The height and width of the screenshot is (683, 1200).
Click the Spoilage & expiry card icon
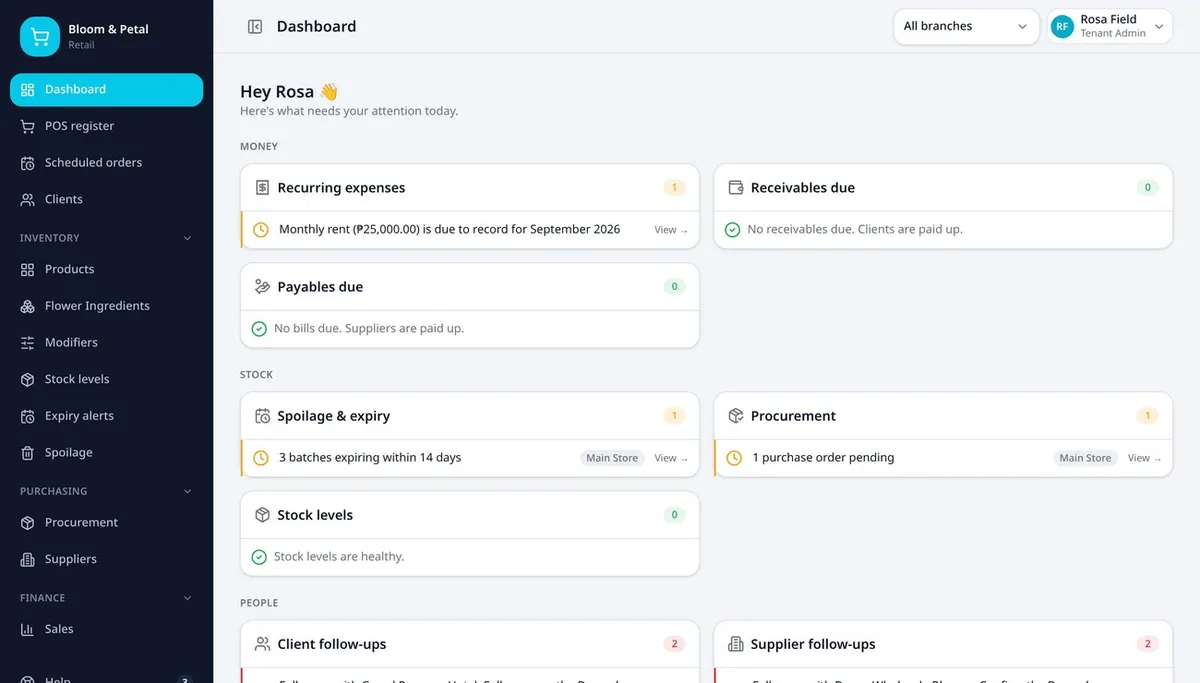point(262,416)
